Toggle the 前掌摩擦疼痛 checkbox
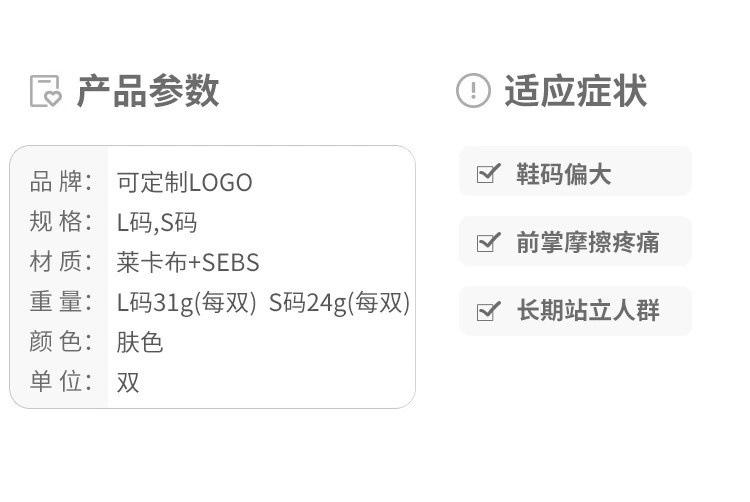 click(x=488, y=242)
